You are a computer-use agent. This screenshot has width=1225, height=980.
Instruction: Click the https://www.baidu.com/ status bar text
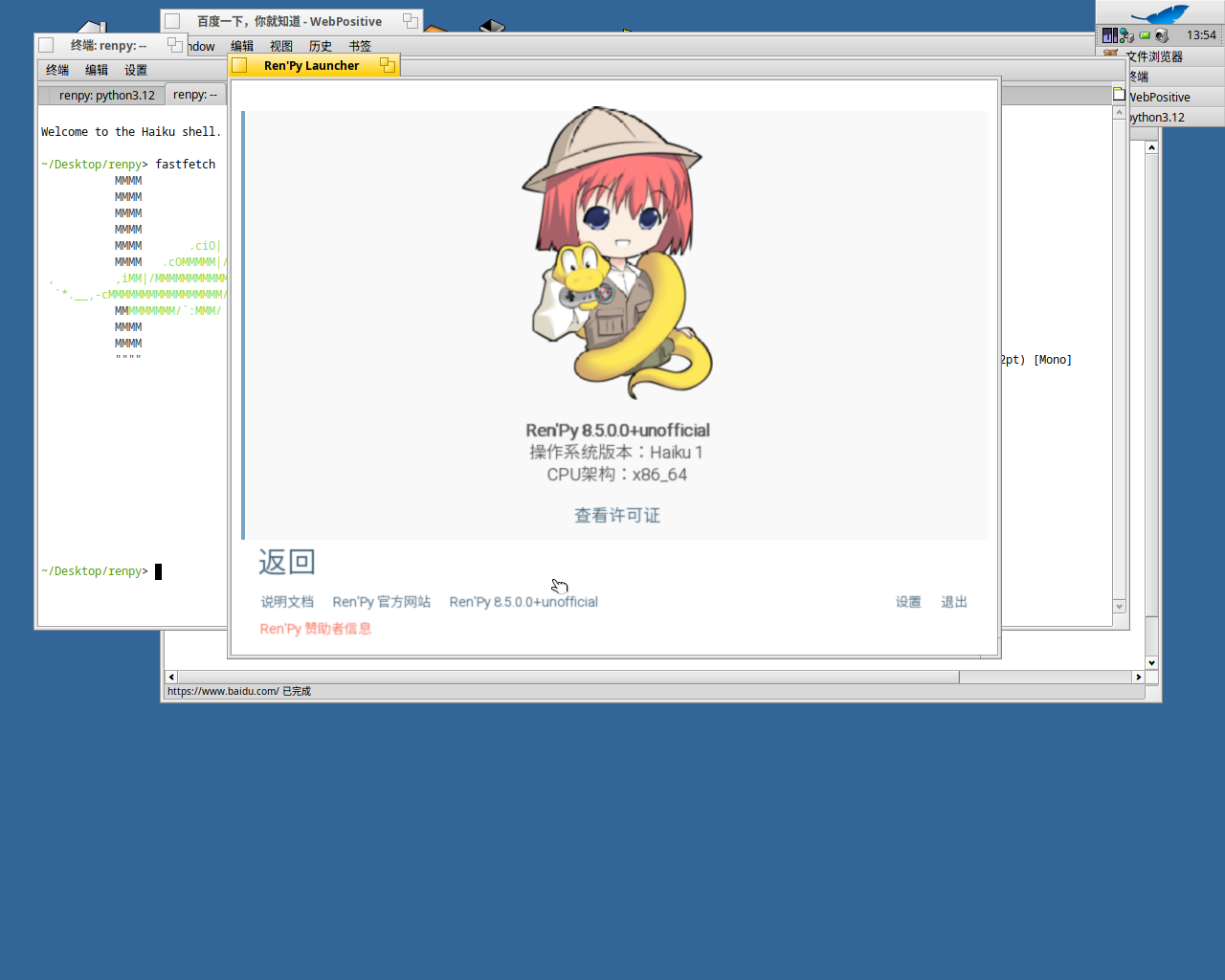239,691
